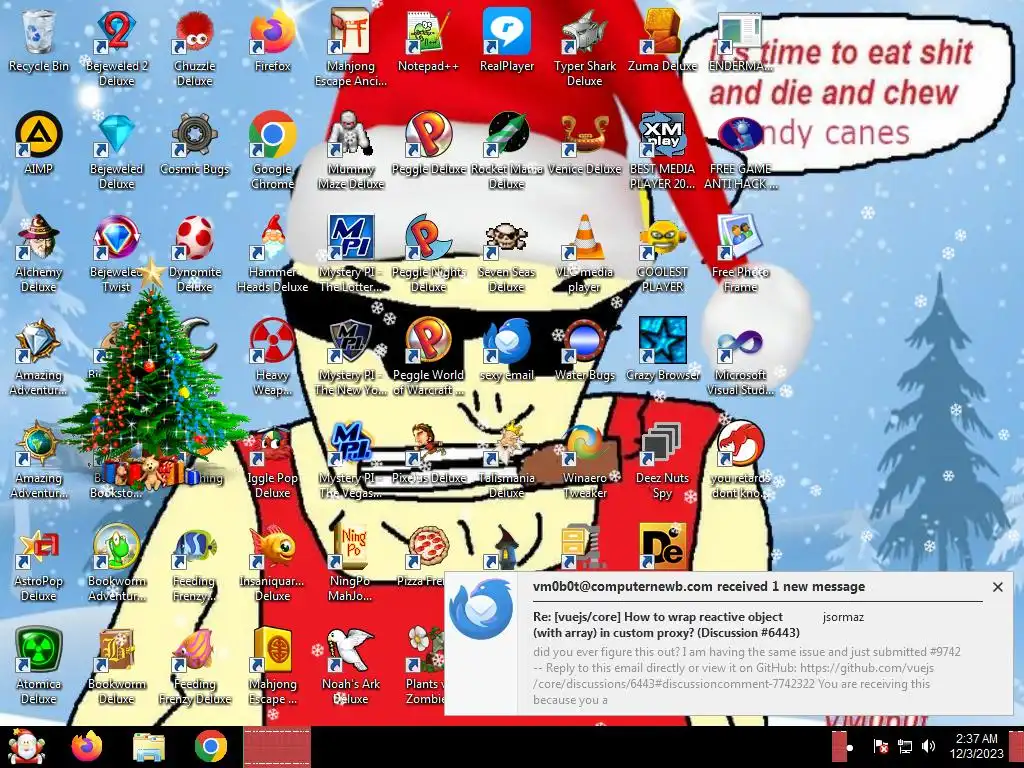
Task: Select Amazing Adventures compass shortcut at top
Action: click(x=39, y=357)
